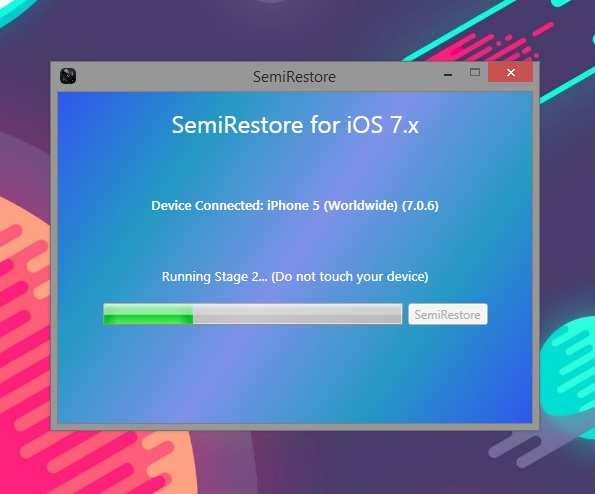Click the disabled SemiRestore button

[x=448, y=314]
